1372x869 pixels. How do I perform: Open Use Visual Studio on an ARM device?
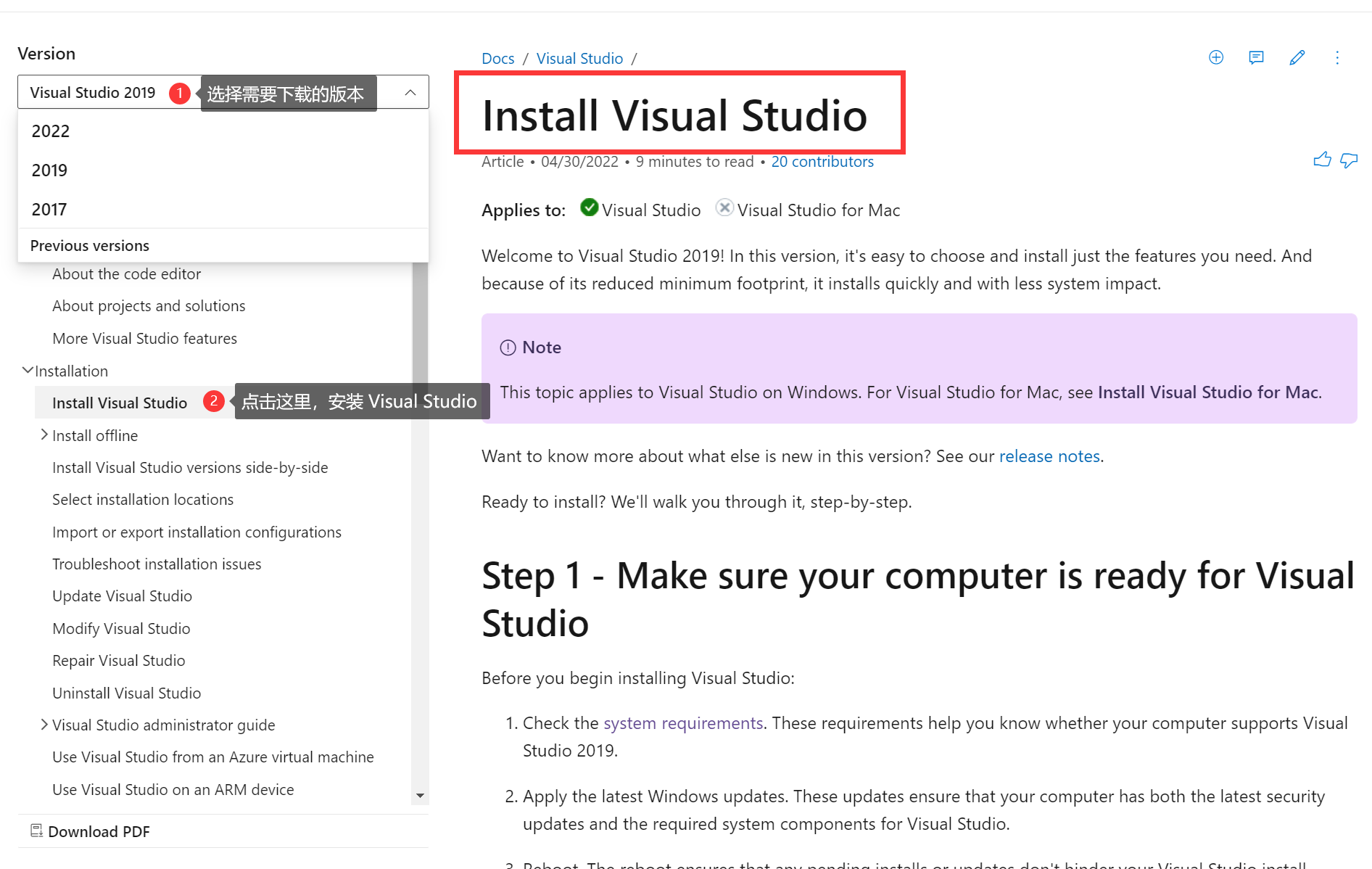(x=173, y=790)
